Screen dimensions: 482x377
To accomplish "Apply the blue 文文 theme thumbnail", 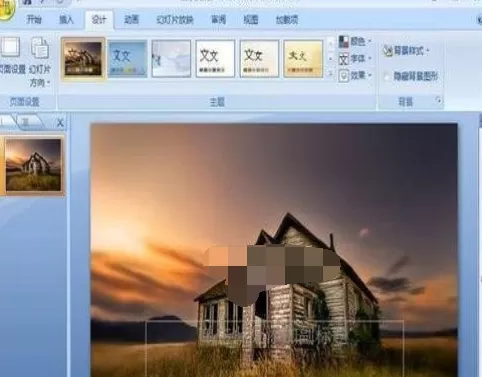I will pyautogui.click(x=127, y=59).
